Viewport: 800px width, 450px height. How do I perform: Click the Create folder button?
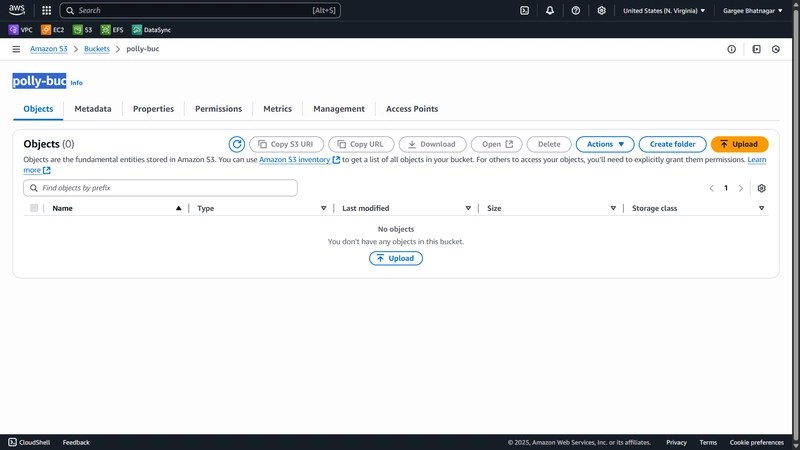(672, 144)
